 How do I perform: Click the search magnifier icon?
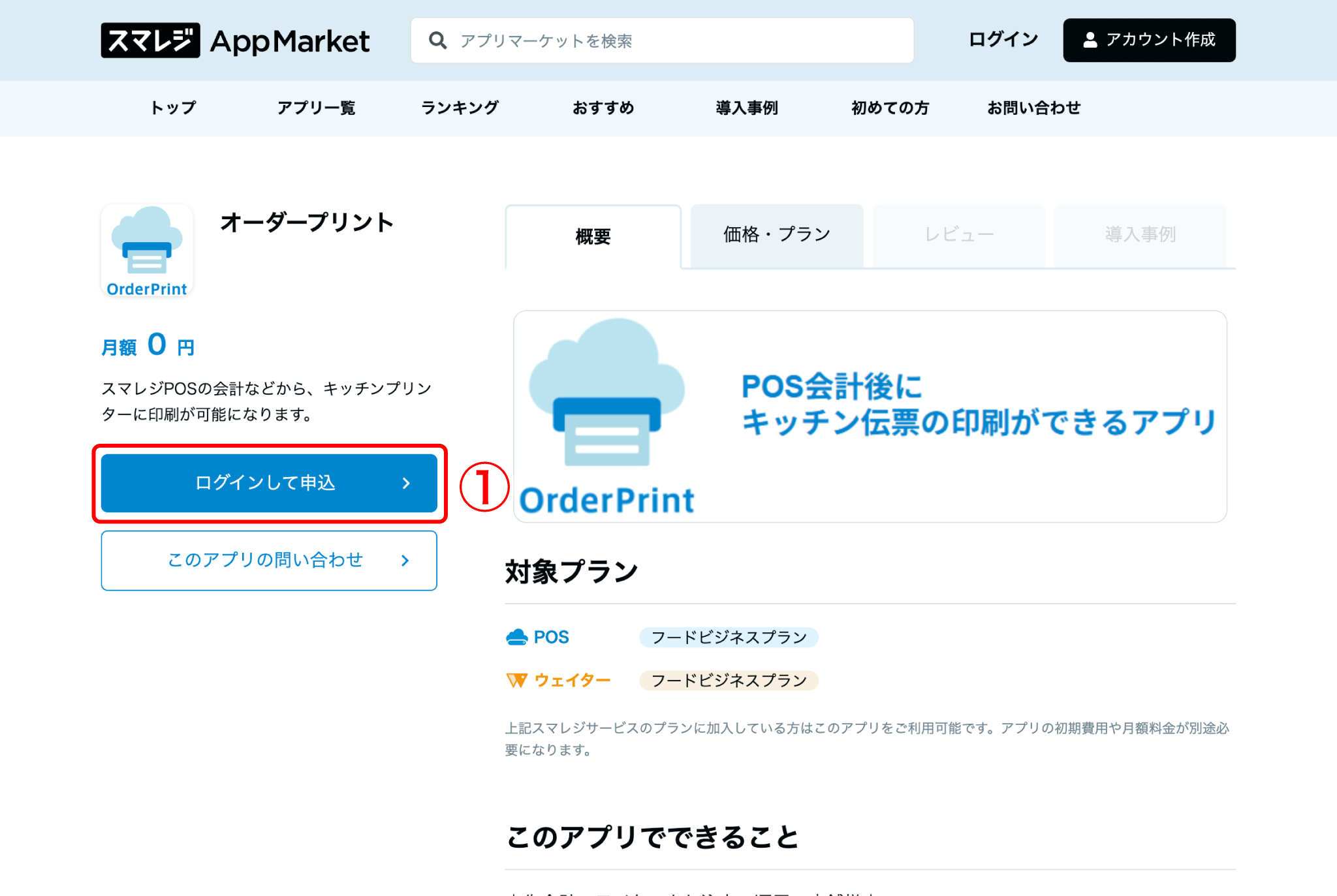[x=438, y=40]
